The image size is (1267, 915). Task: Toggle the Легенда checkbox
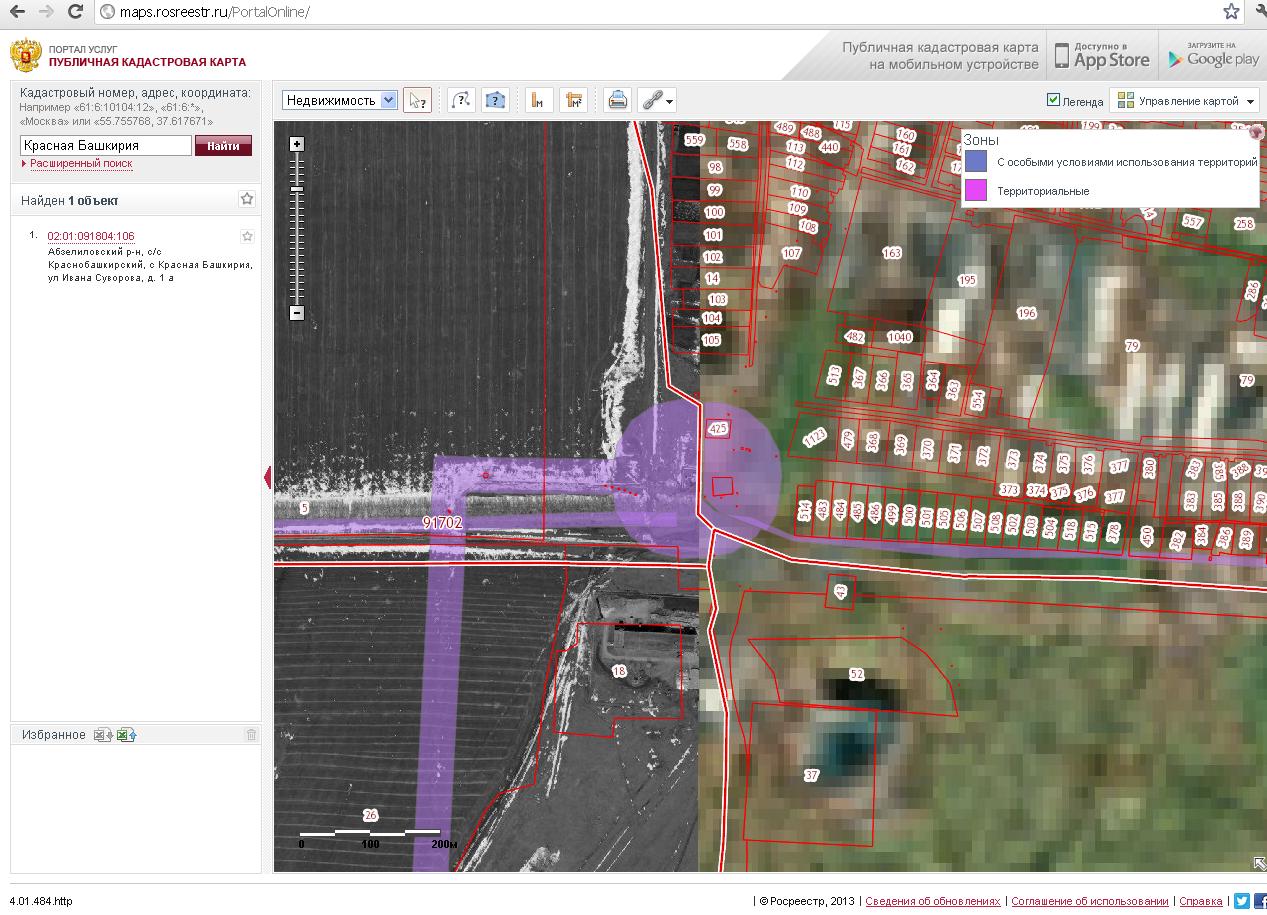point(1053,100)
